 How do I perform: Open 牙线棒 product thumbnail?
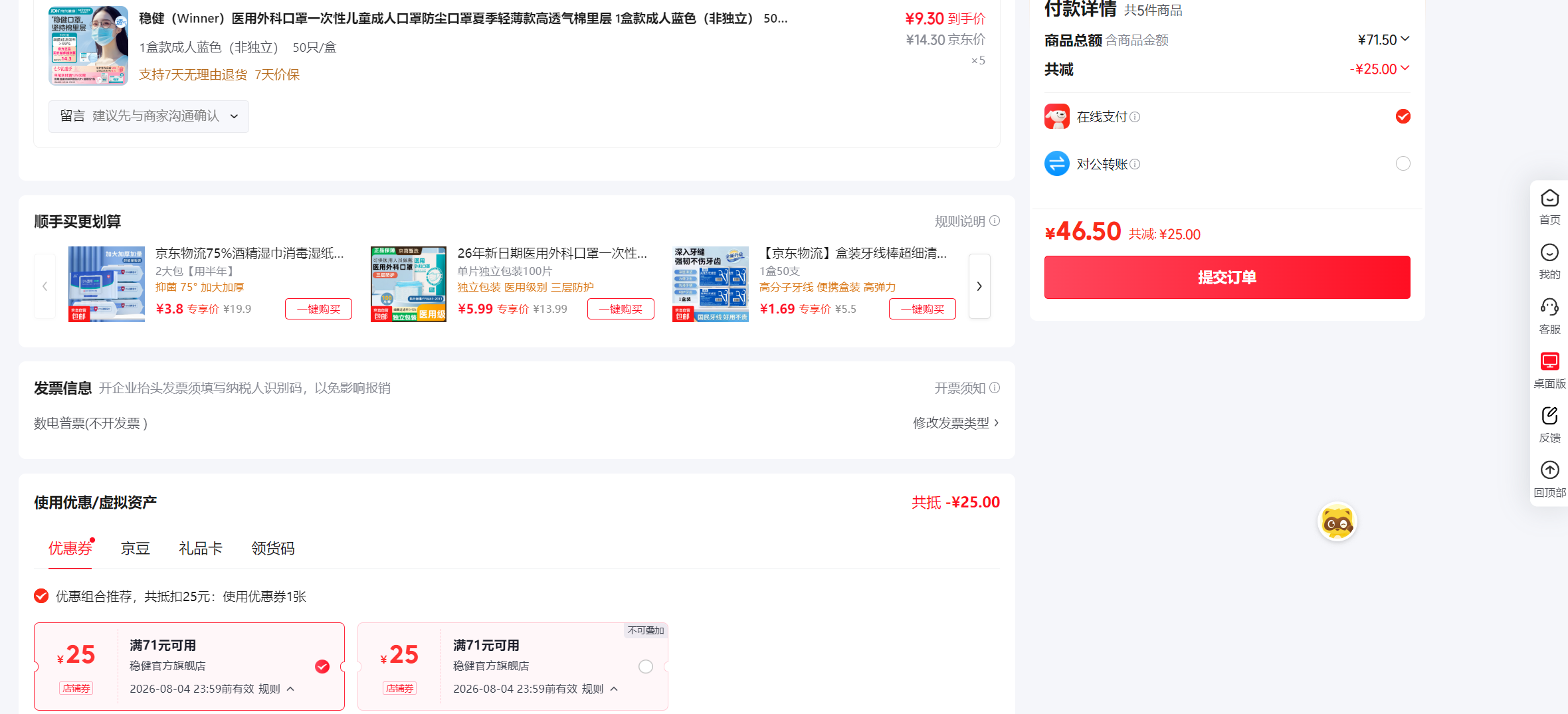[x=710, y=284]
